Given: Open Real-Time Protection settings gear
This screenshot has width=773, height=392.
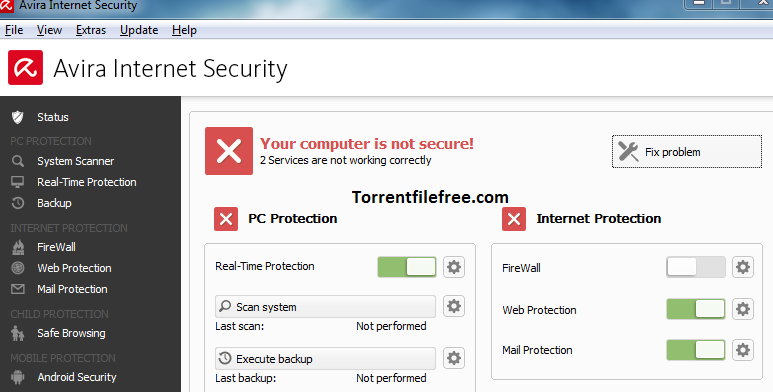Looking at the screenshot, I should [x=454, y=267].
